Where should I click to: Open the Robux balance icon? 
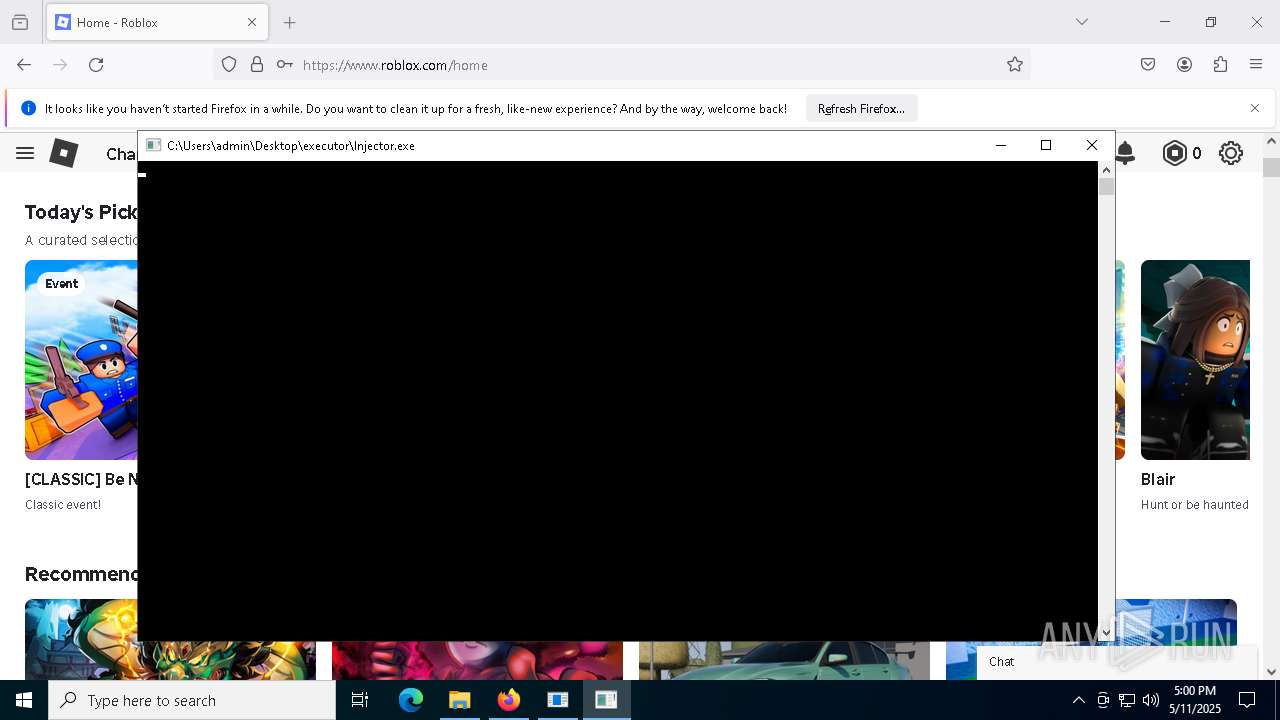tap(1175, 153)
